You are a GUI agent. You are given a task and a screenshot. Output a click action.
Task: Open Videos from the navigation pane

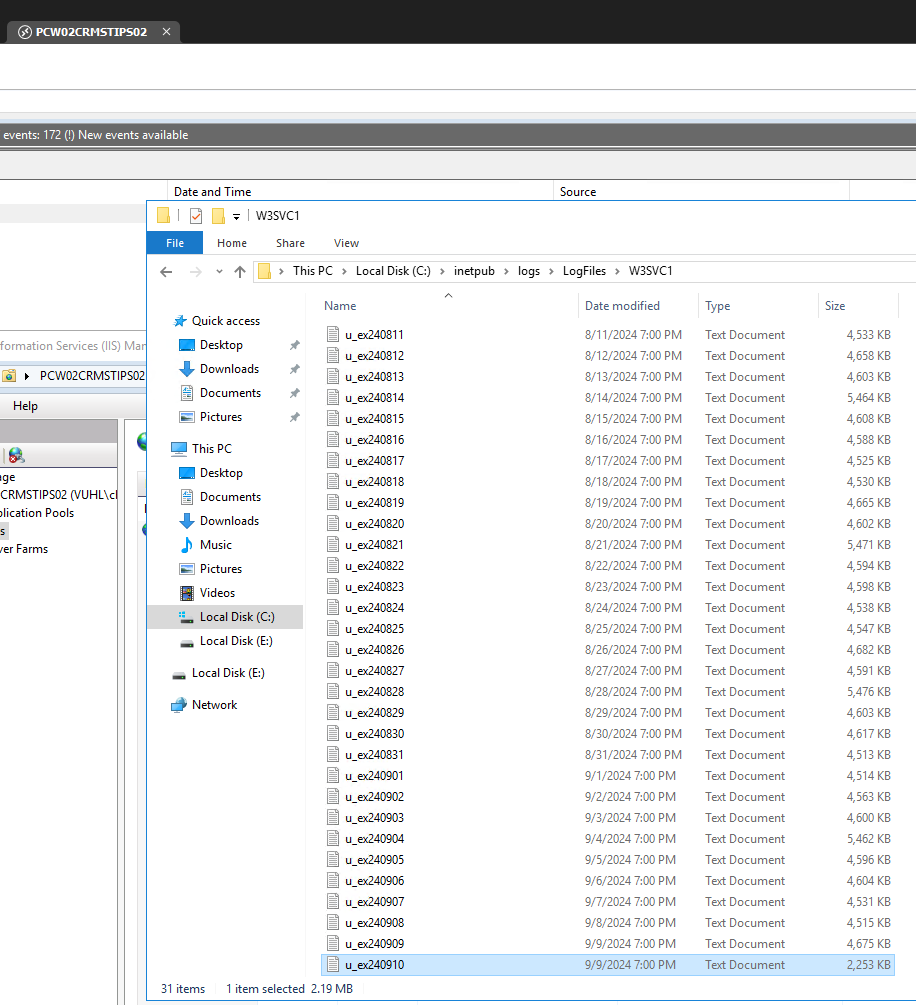coord(216,592)
